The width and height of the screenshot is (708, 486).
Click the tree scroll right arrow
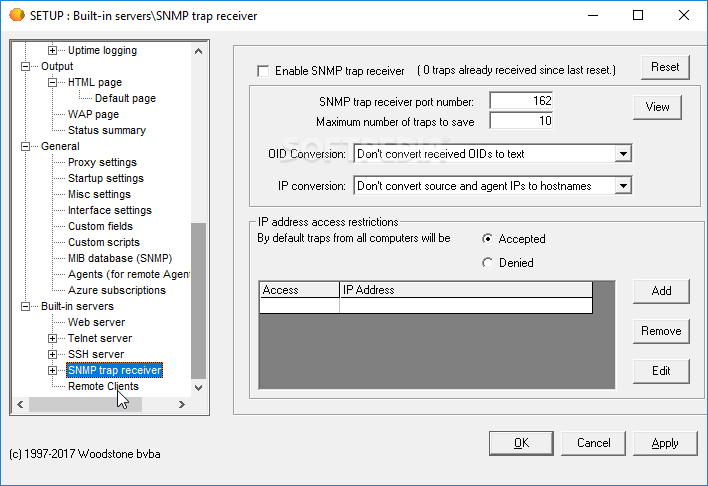click(x=182, y=404)
